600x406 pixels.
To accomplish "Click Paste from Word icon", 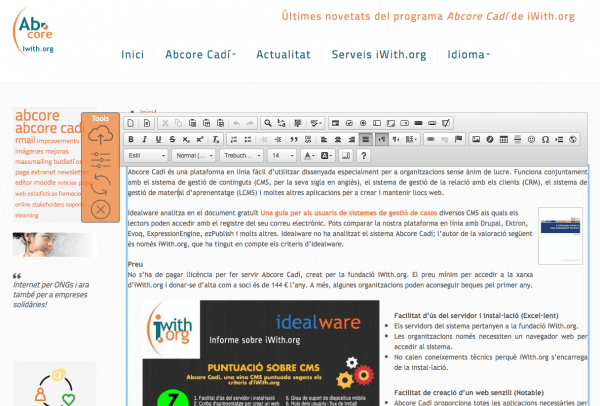I will point(220,123).
